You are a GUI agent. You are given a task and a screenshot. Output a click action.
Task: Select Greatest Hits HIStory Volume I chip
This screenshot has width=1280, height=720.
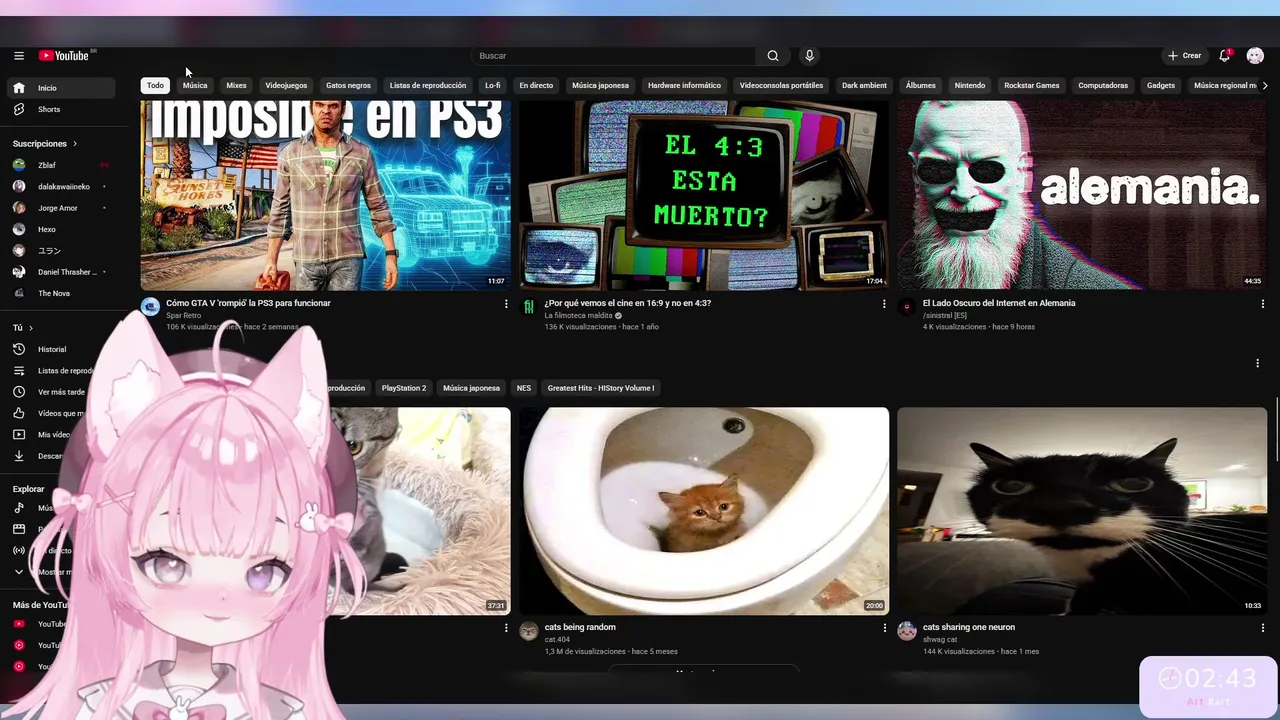601,388
